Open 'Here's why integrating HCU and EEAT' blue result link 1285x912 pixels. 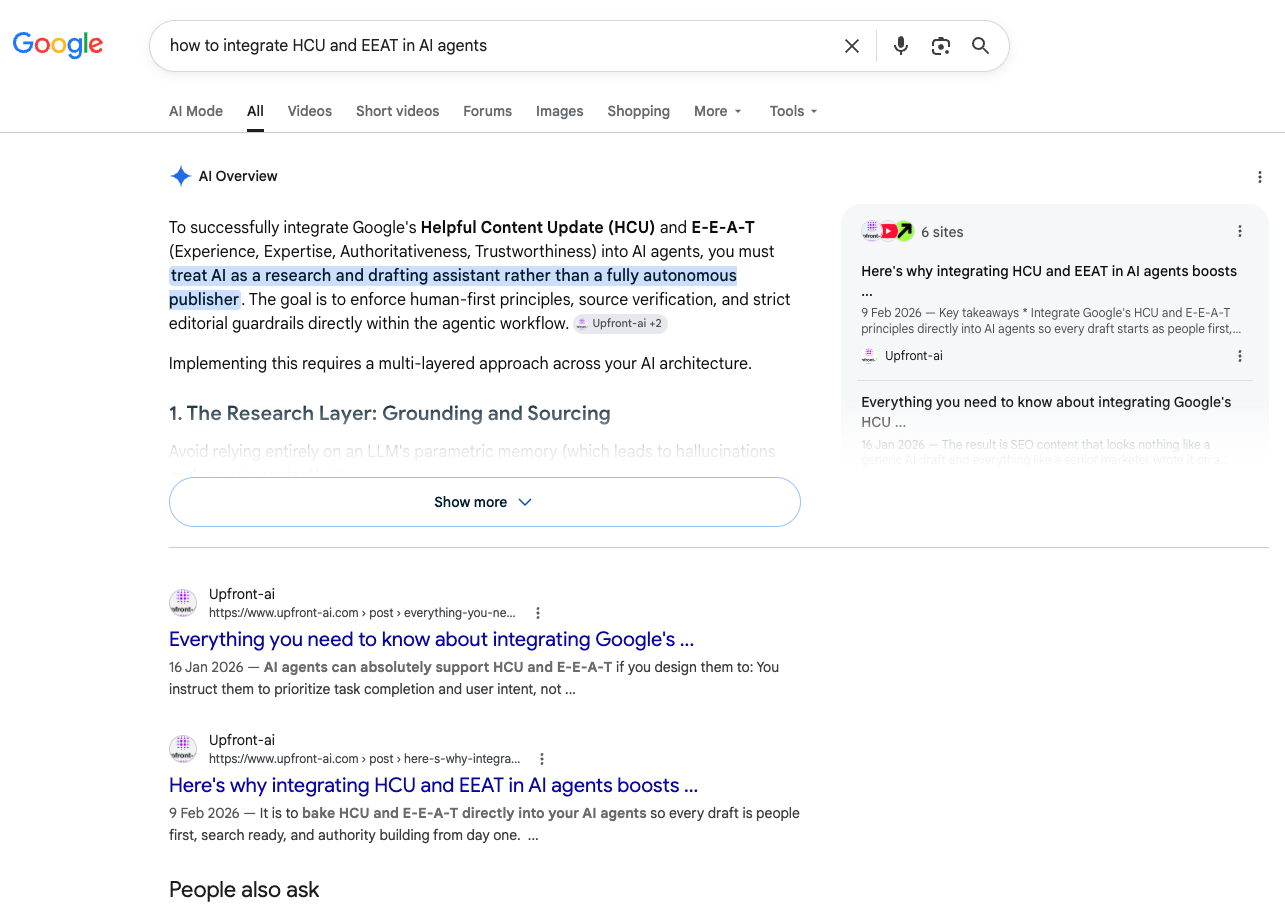pos(433,785)
